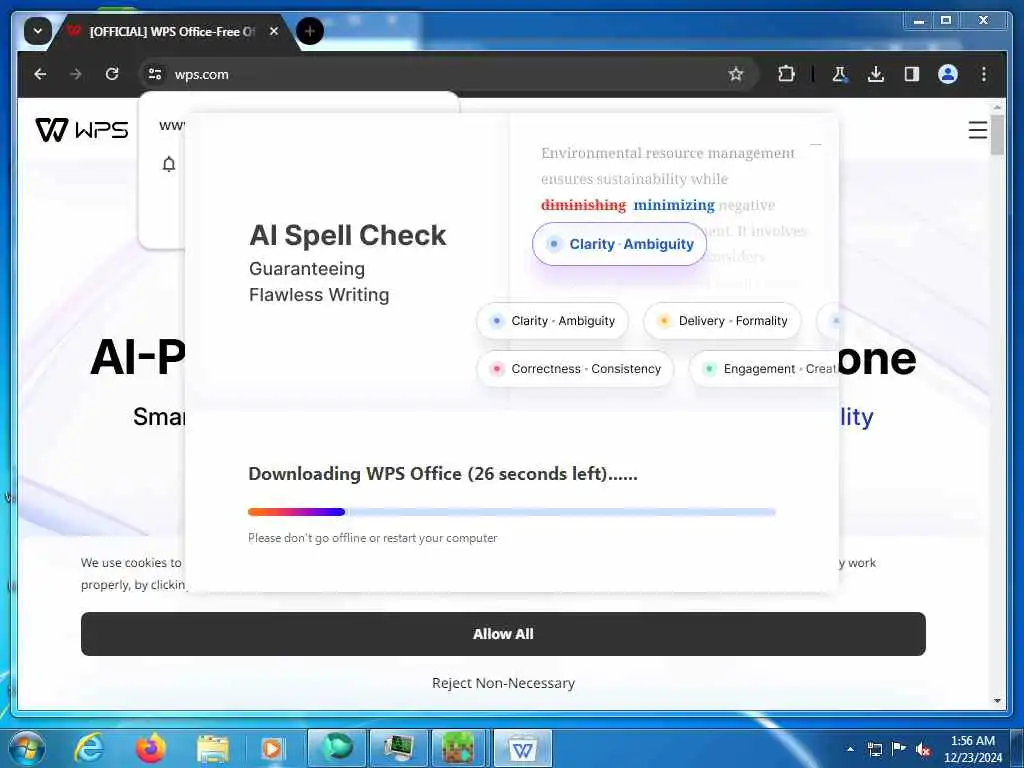Switch to the WPS taskbar window
Screen dimensions: 1024x768
522,748
